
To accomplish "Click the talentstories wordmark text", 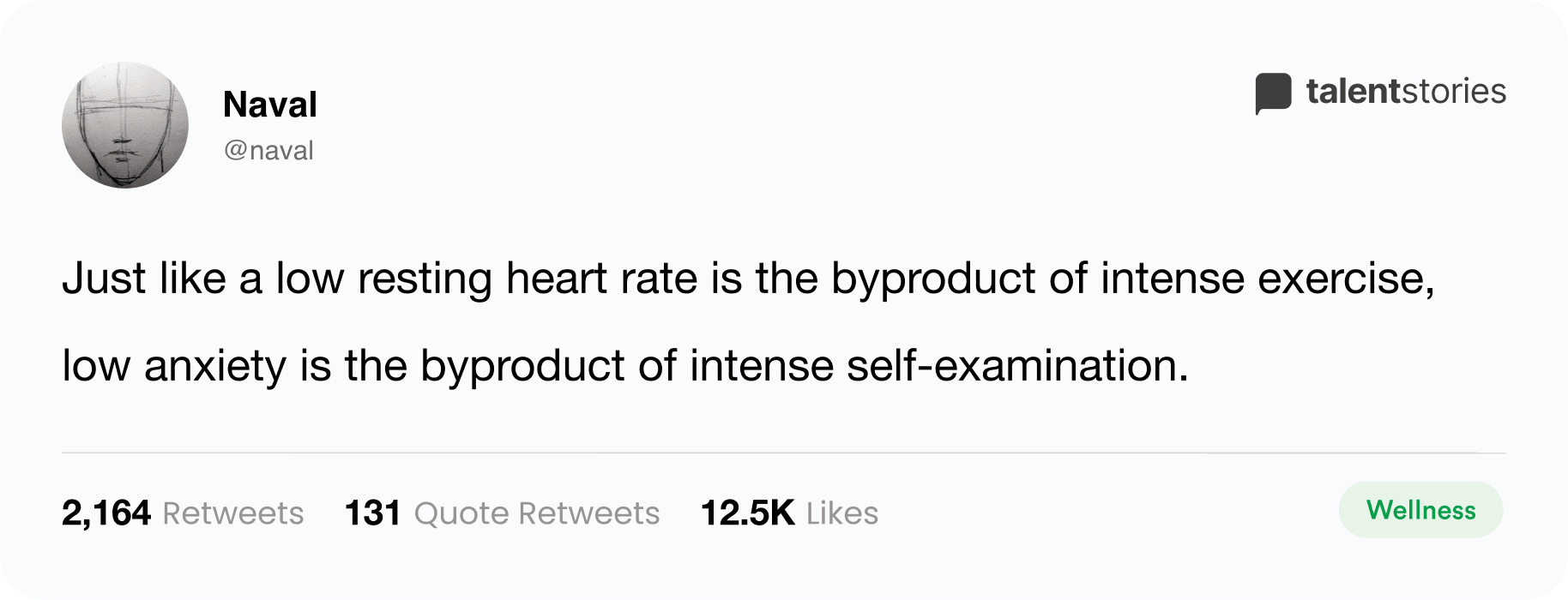I will (1406, 91).
